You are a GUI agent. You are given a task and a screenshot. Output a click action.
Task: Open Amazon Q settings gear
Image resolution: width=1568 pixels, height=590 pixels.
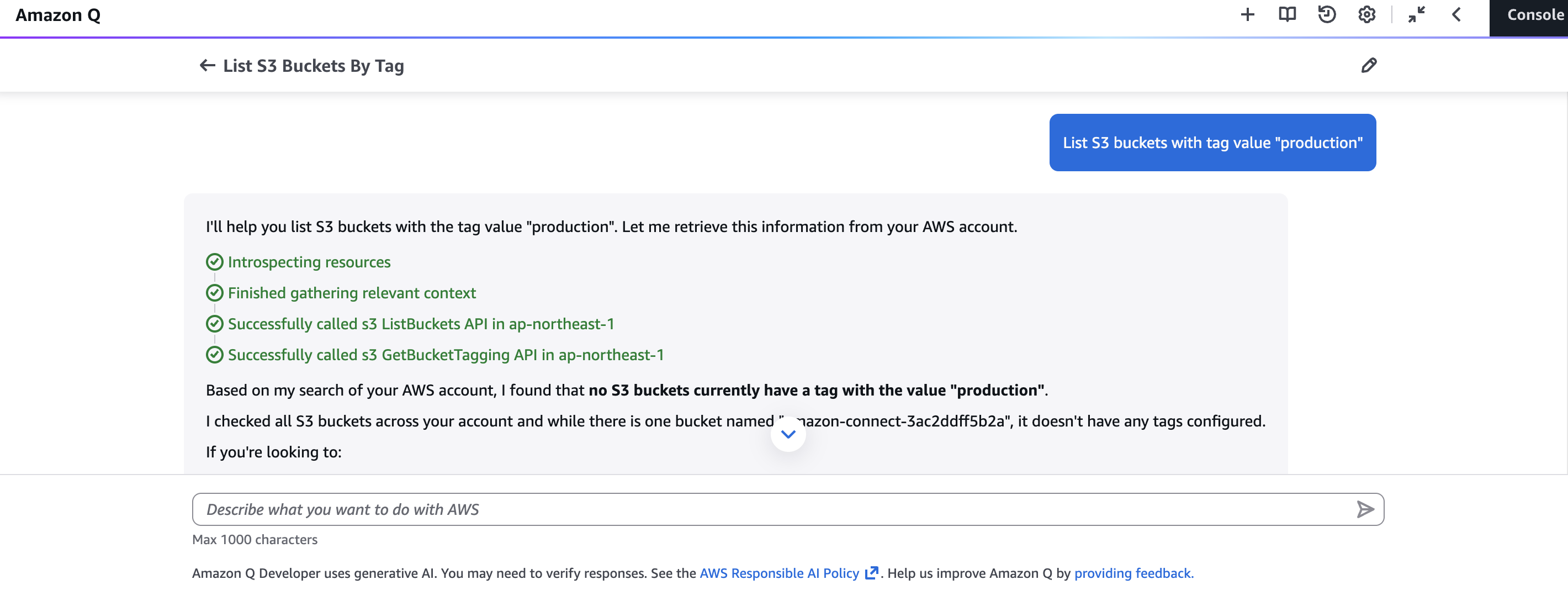(x=1366, y=14)
